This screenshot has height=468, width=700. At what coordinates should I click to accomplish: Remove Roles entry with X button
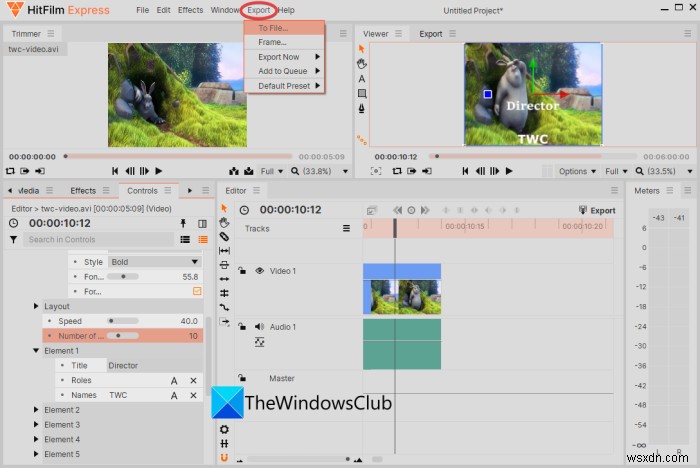pos(193,380)
